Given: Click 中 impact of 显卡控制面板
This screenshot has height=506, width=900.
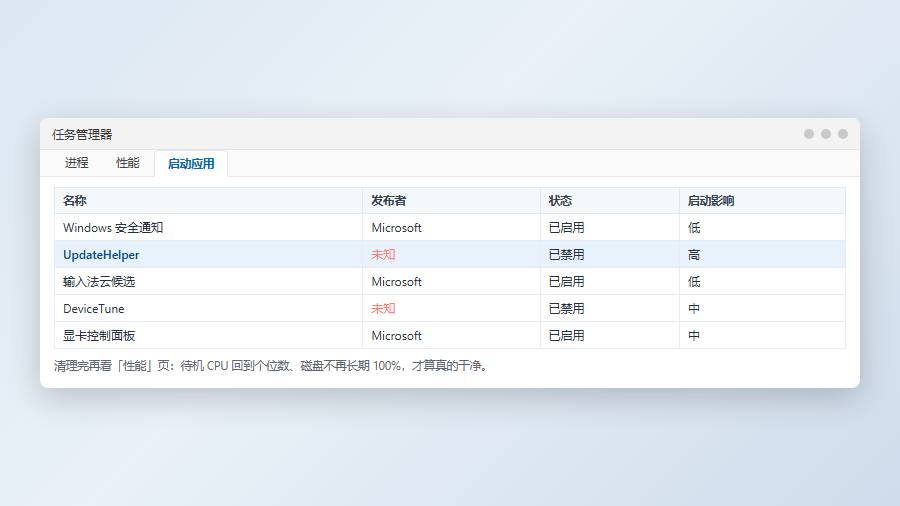Looking at the screenshot, I should [694, 336].
